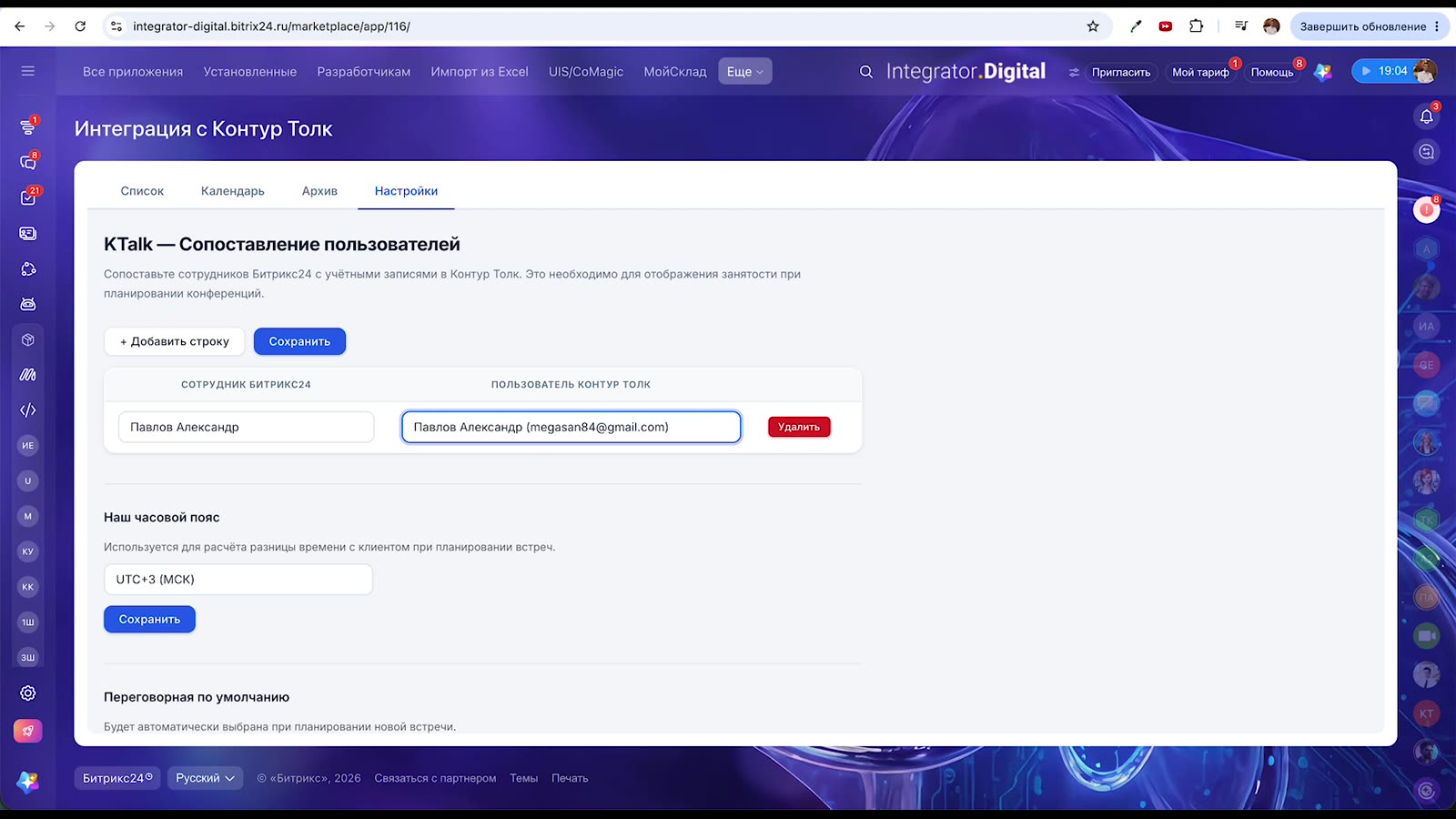The image size is (1456, 819).
Task: Open the Темы footer link
Action: pos(523,778)
